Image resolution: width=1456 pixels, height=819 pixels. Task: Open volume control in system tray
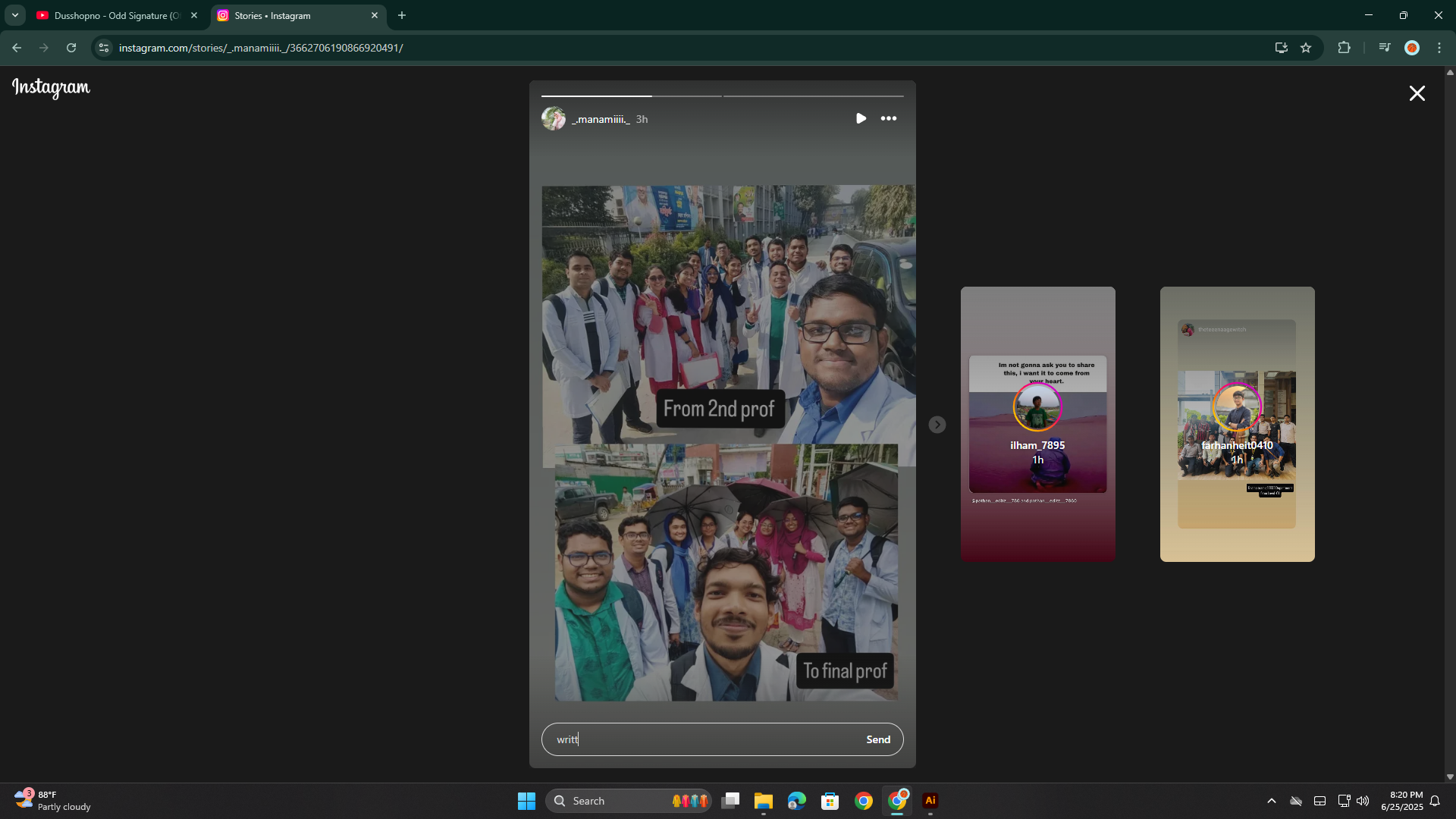pyautogui.click(x=1363, y=801)
